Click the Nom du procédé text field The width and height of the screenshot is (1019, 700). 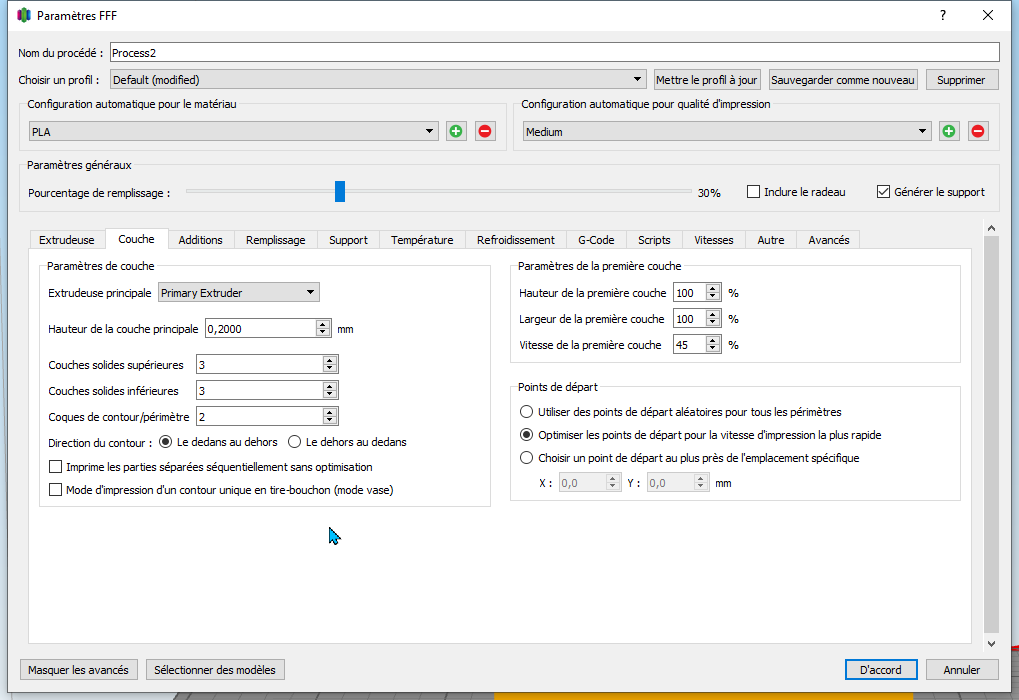pyautogui.click(x=554, y=53)
